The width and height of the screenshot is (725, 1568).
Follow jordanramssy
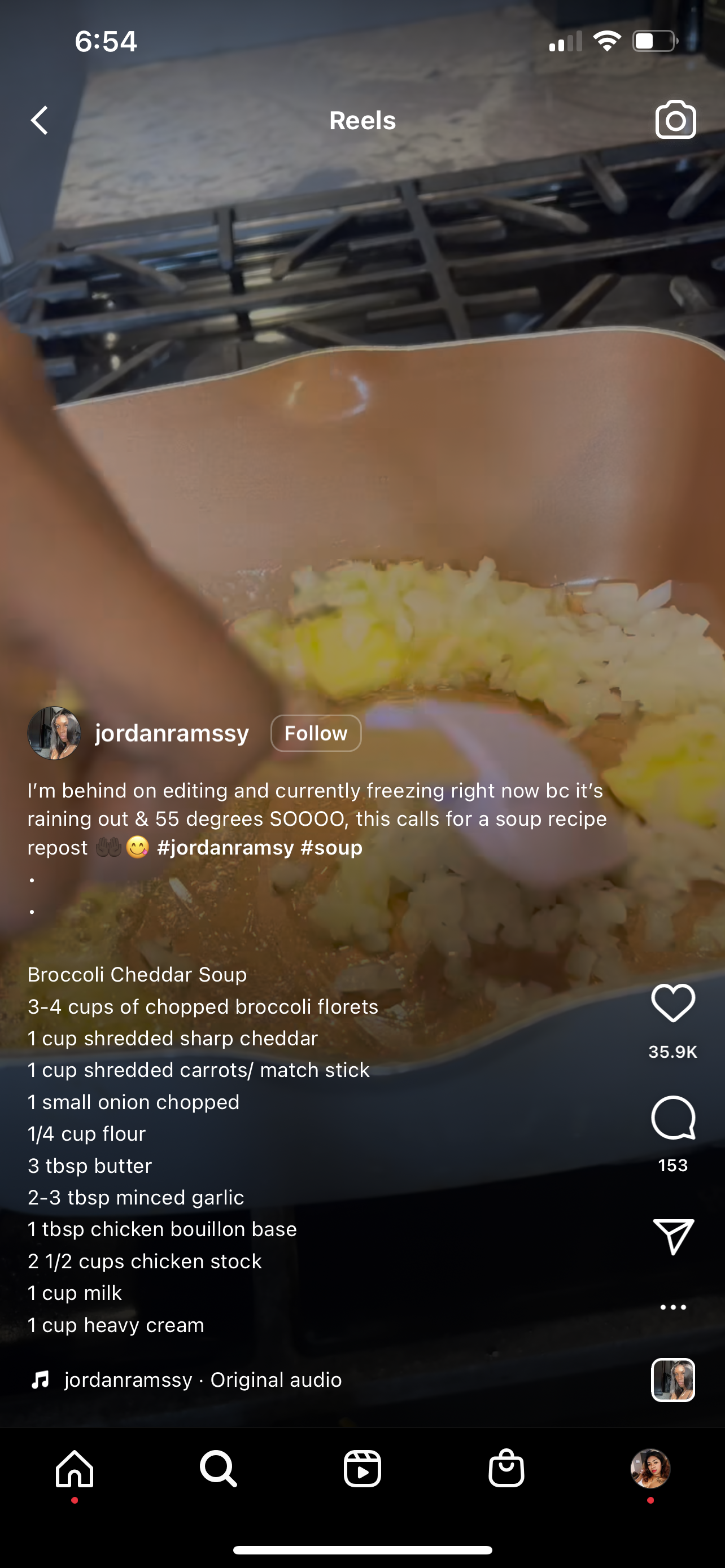pos(315,733)
